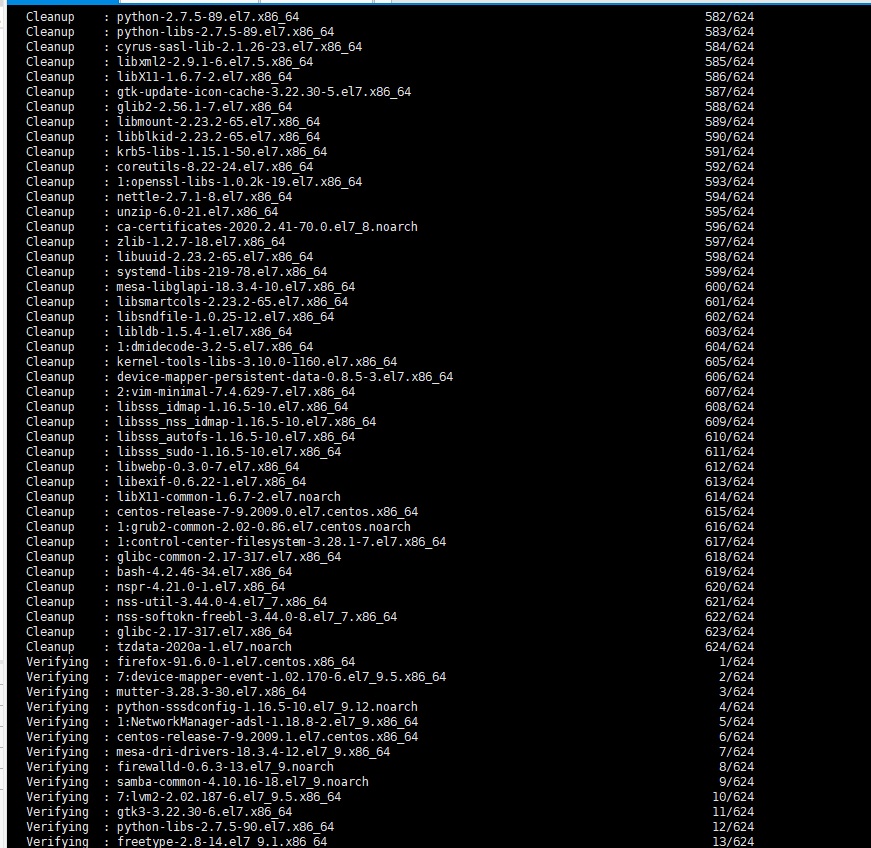Click the 10/624 verifying counter
The height and width of the screenshot is (848, 871).
(733, 797)
